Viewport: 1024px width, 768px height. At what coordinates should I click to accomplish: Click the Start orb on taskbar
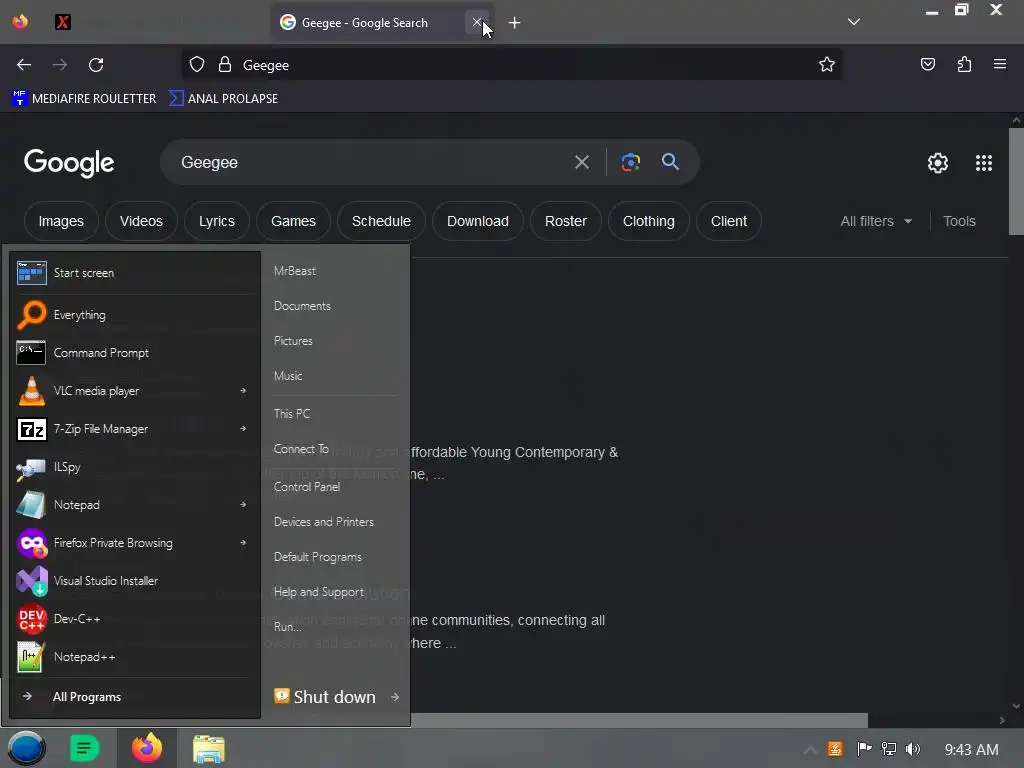26,748
